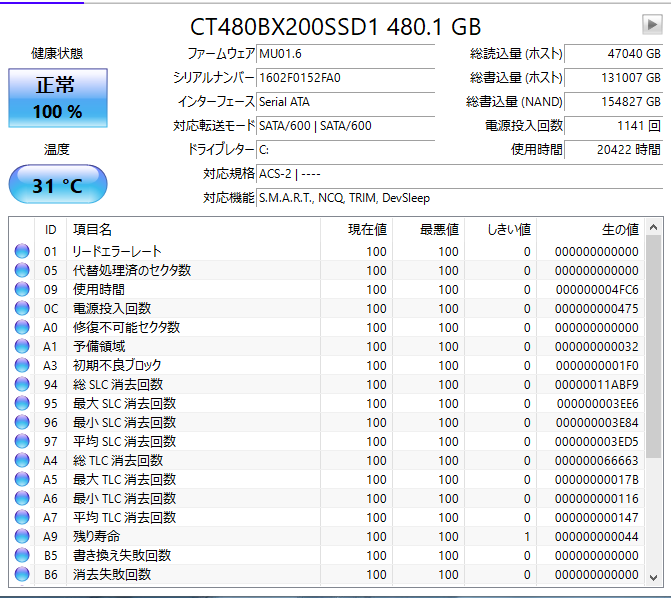Viewport: 671px width, 598px height.
Task: Click the 健康状態 label
Action: tap(57, 54)
